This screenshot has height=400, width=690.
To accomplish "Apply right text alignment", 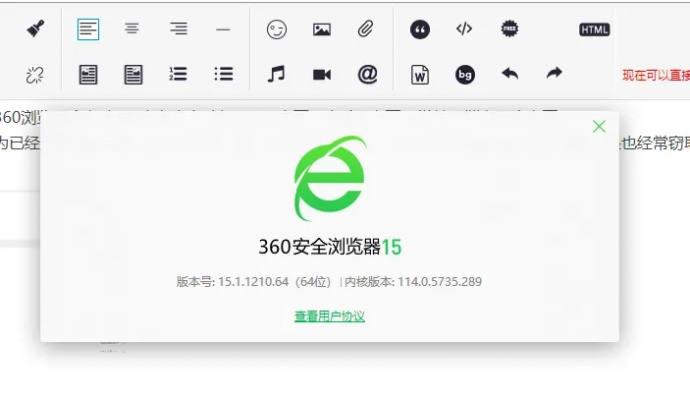I will [x=178, y=29].
